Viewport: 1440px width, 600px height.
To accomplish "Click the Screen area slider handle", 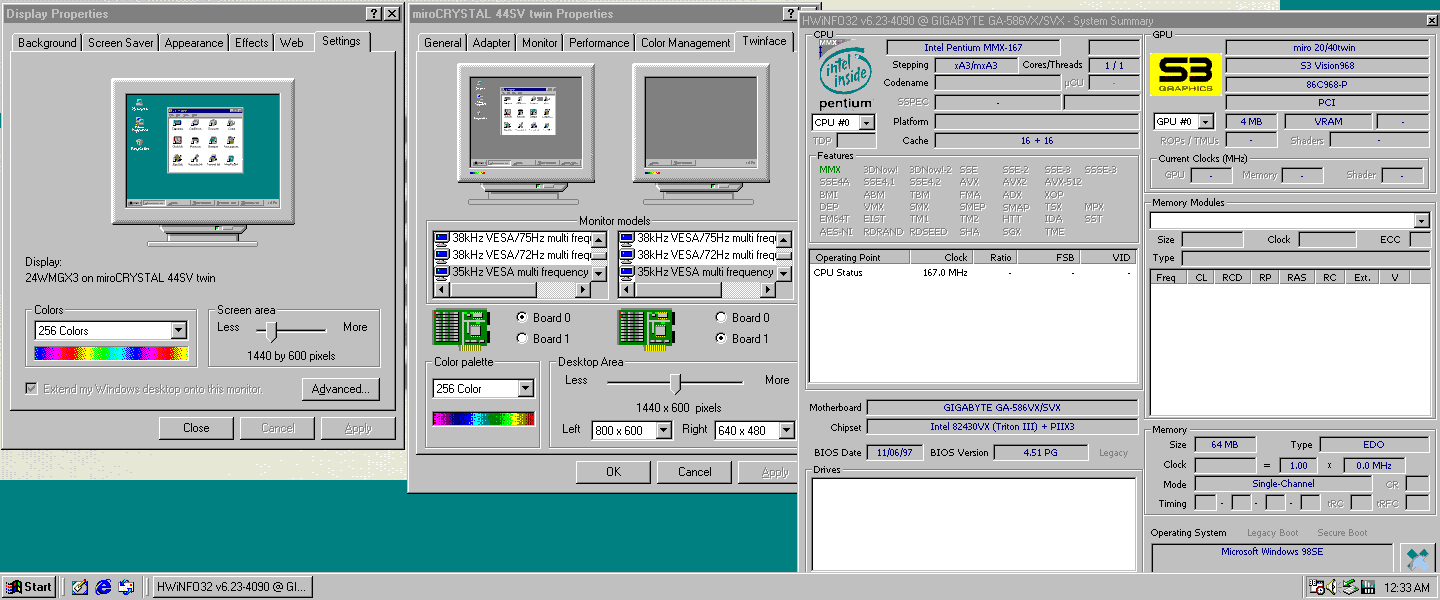I will tap(271, 331).
